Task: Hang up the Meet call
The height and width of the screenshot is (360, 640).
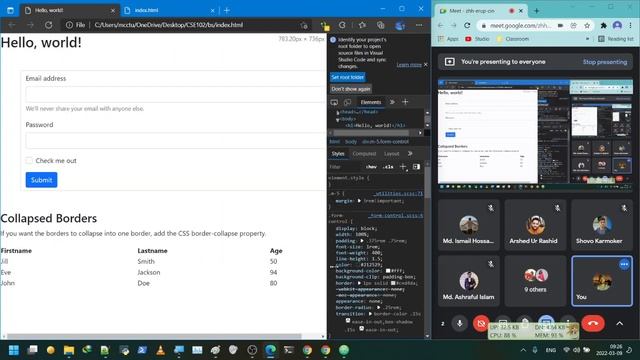Action: pyautogui.click(x=593, y=323)
